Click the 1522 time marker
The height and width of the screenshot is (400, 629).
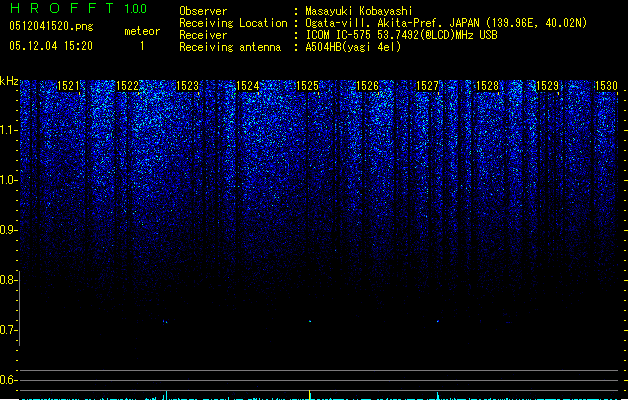pyautogui.click(x=127, y=86)
